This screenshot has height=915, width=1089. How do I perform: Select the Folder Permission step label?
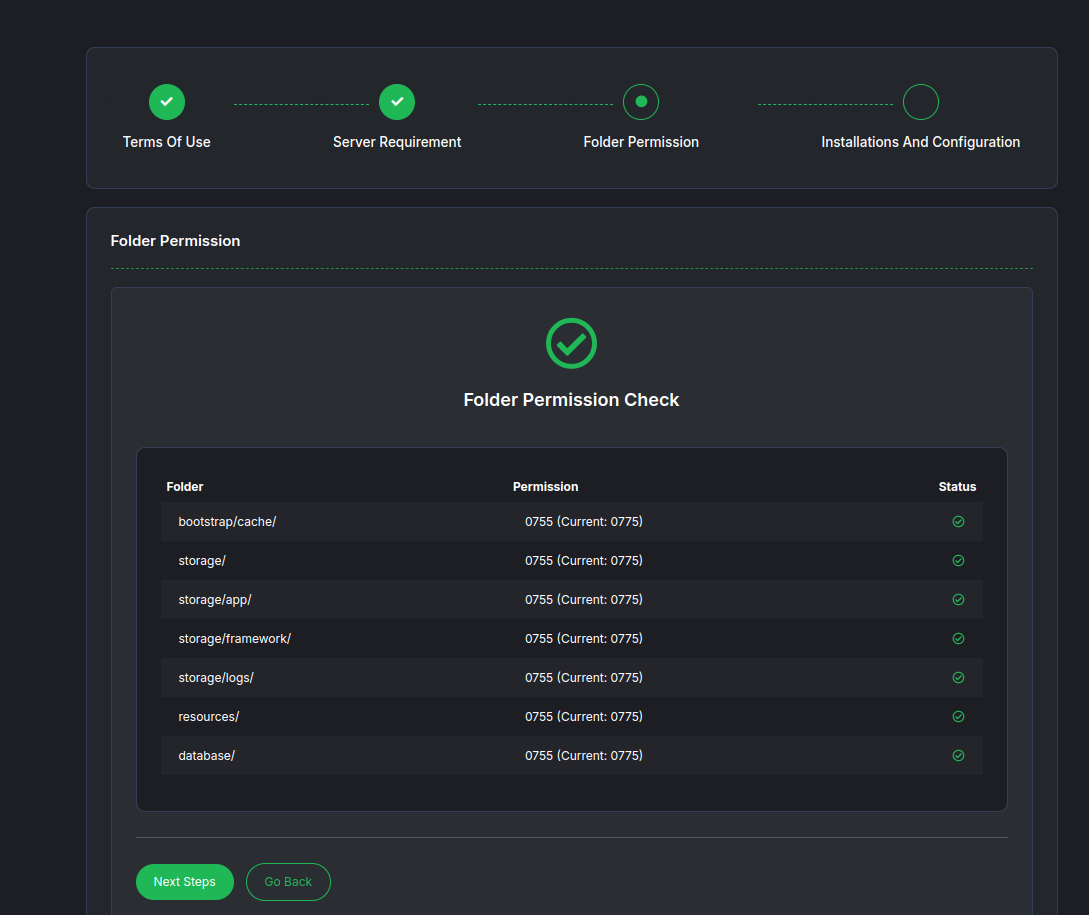(641, 142)
